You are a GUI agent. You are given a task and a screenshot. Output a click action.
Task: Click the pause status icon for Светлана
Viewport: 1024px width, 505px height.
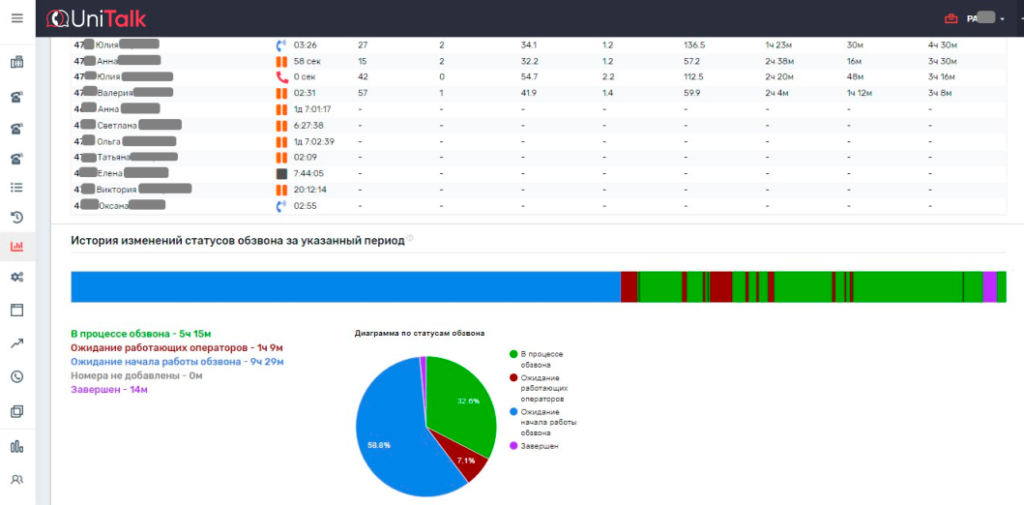click(281, 125)
